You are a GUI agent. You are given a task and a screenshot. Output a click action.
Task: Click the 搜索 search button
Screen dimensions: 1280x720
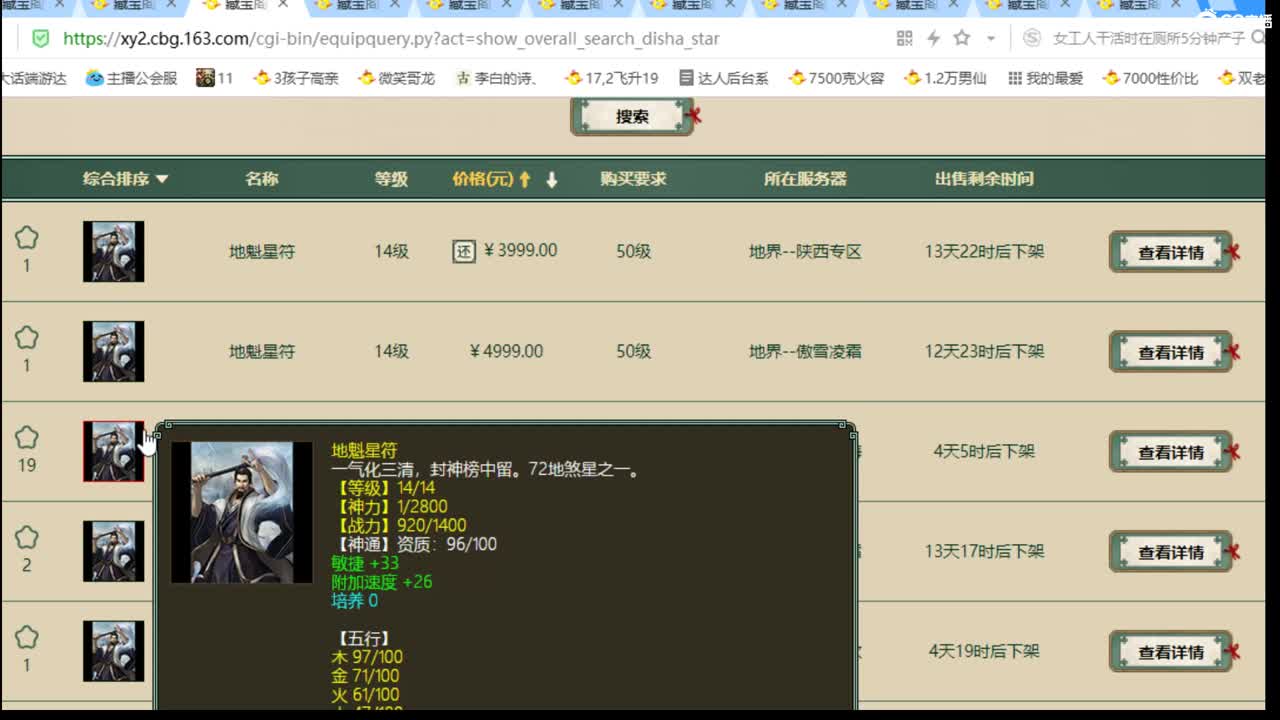click(x=632, y=117)
